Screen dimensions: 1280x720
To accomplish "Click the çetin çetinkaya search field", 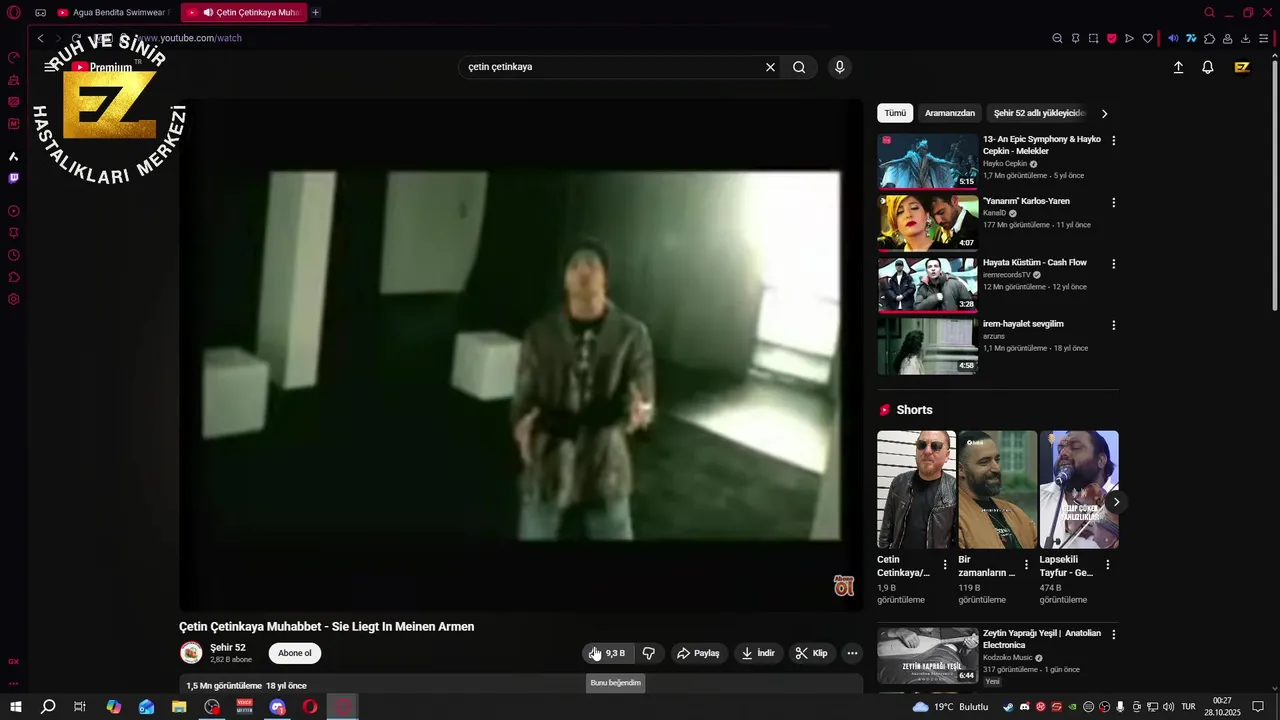I will click(610, 67).
